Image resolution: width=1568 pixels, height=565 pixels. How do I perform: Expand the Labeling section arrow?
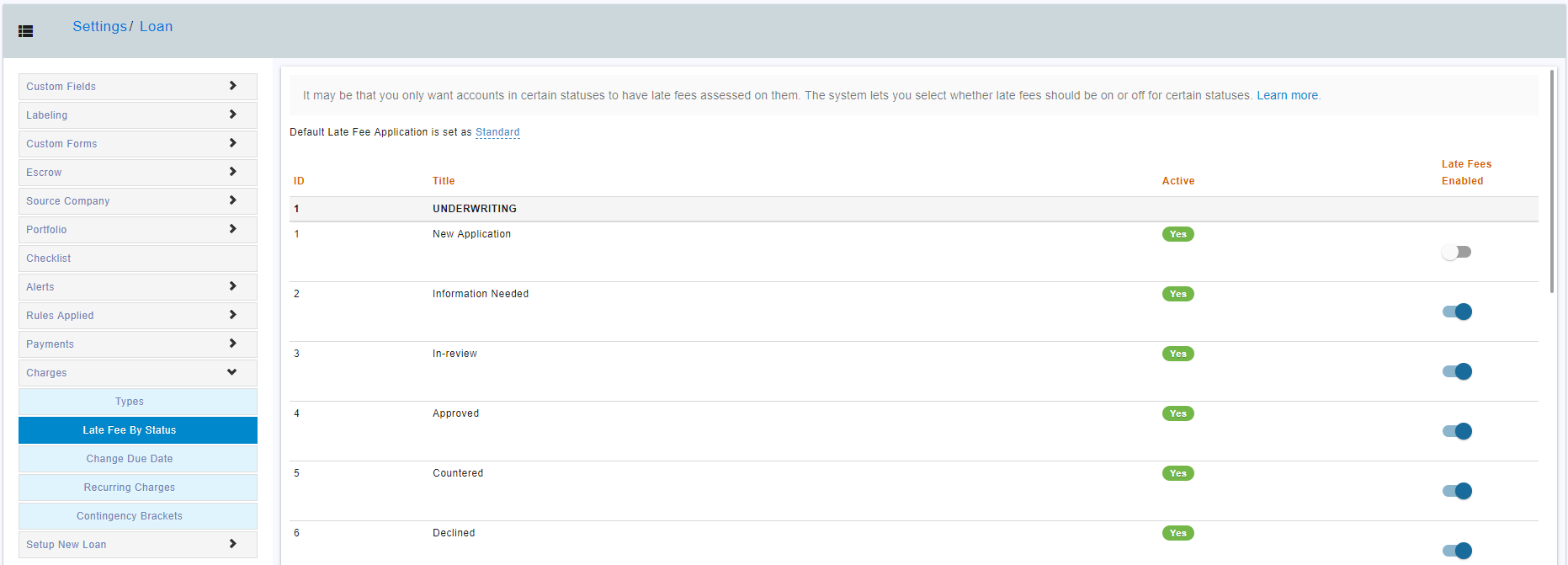232,115
